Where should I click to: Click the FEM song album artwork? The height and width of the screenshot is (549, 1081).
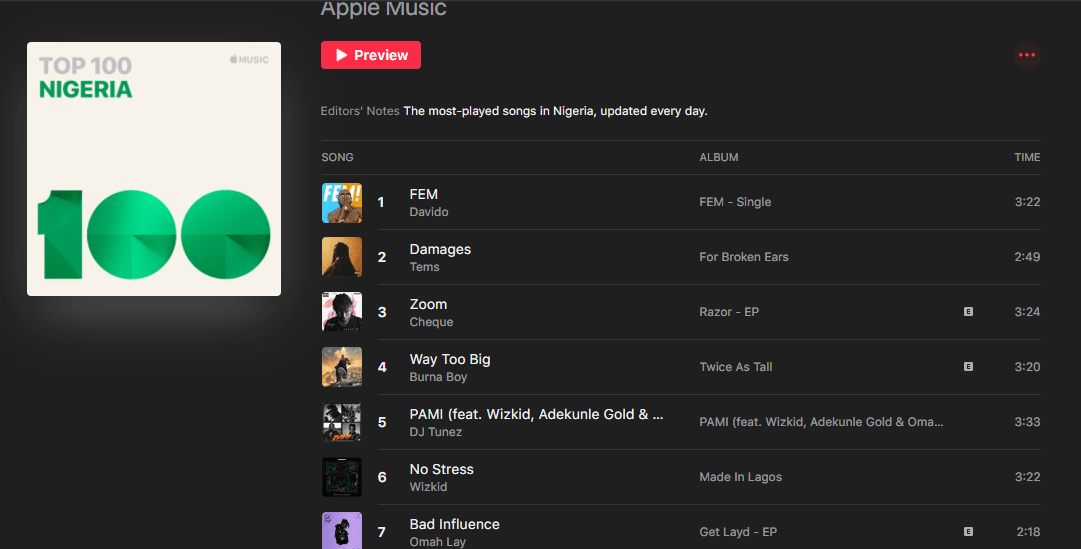click(x=341, y=203)
